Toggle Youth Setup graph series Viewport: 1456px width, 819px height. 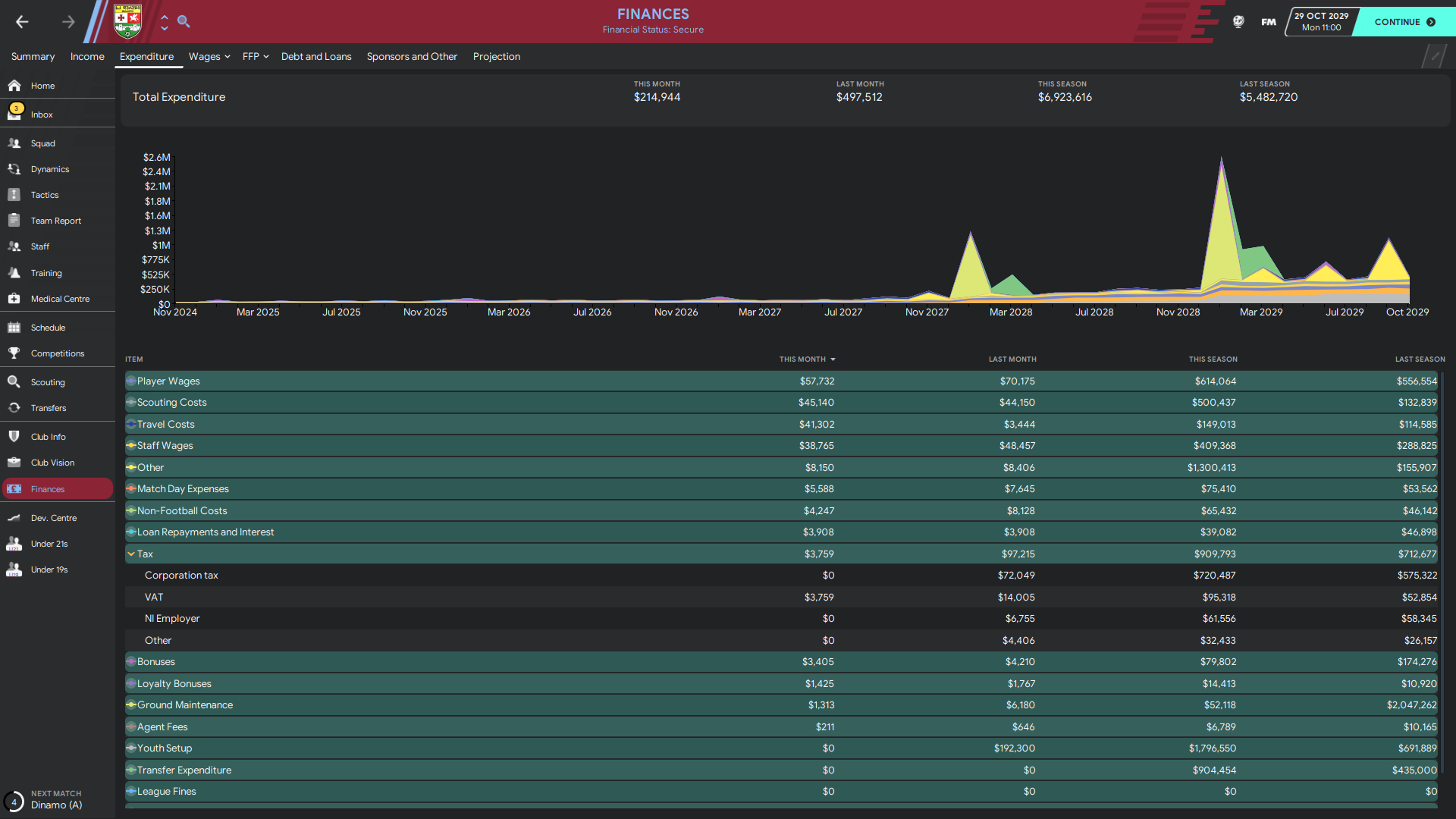point(131,748)
